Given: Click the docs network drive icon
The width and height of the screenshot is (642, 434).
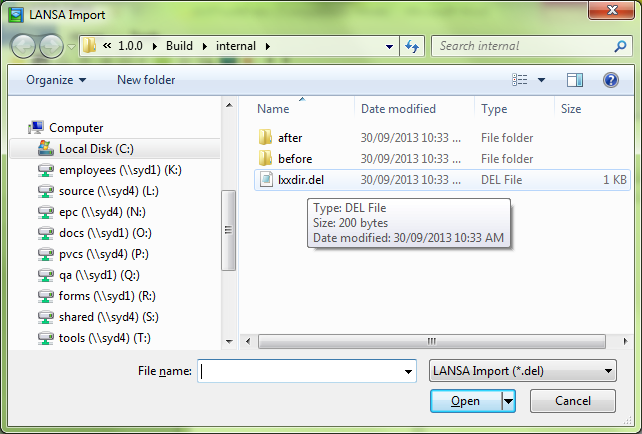Looking at the screenshot, I should tap(46, 233).
